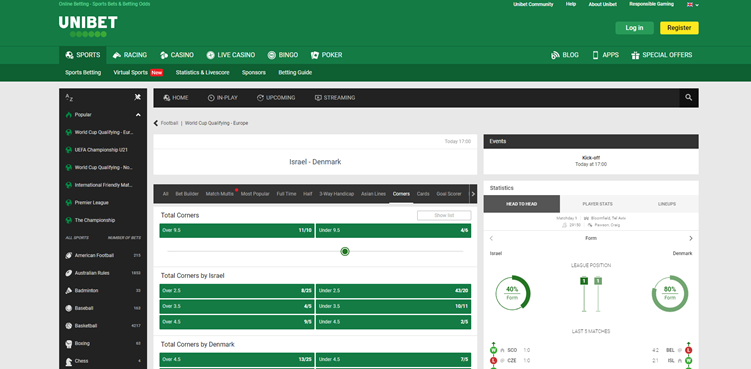
Task: Open the Upcoming tab
Action: [x=276, y=98]
